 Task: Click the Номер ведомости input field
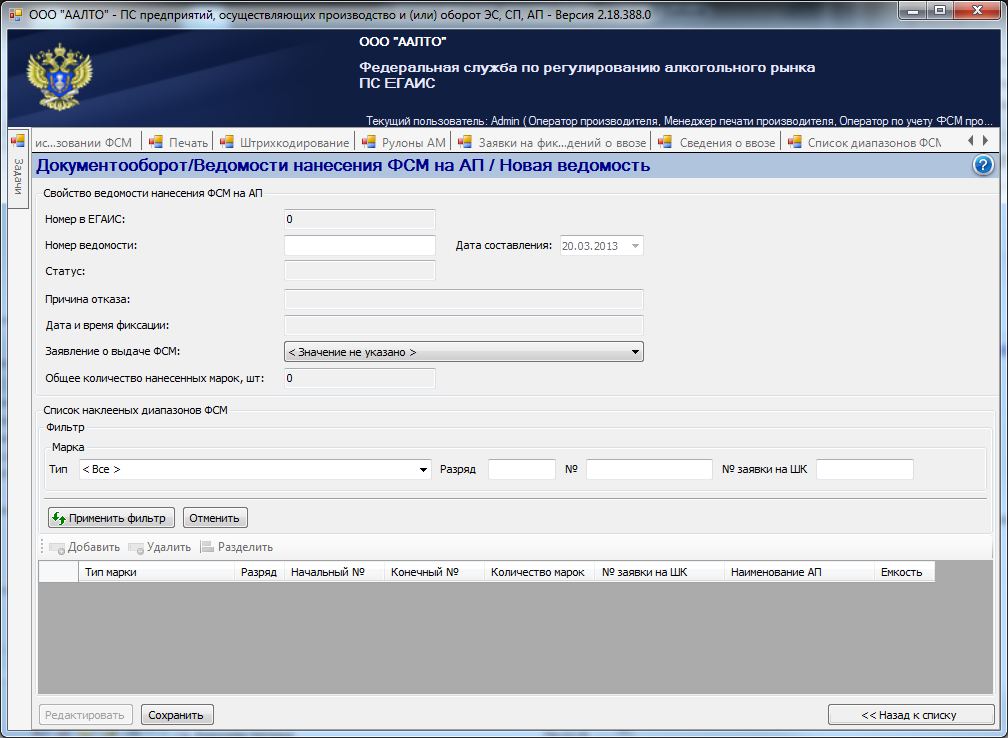360,246
